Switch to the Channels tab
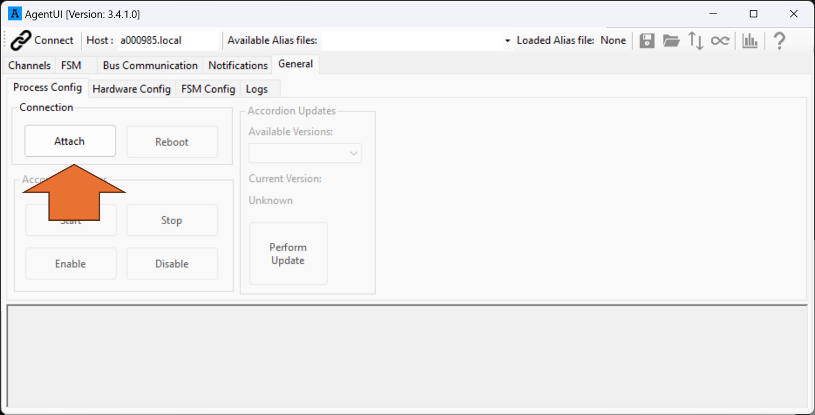Viewport: 815px width, 415px height. pos(29,65)
